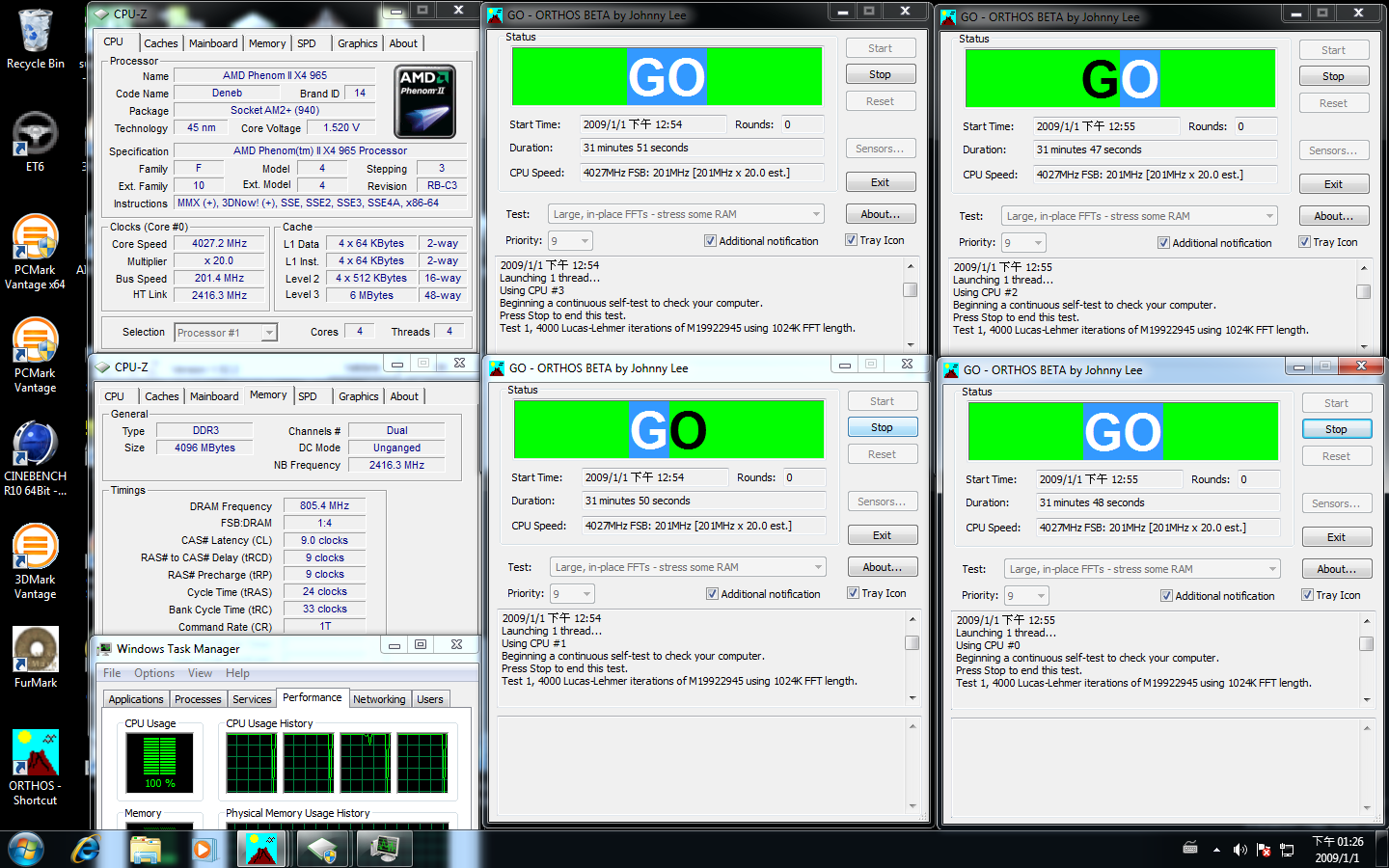
Task: Open the Priority dropdown in ORTHOS CPU #2 window
Action: click(1022, 243)
